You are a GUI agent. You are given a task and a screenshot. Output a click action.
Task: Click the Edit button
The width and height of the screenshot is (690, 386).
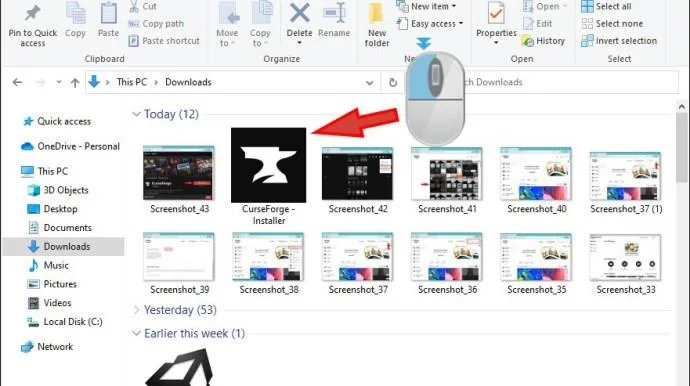click(537, 23)
